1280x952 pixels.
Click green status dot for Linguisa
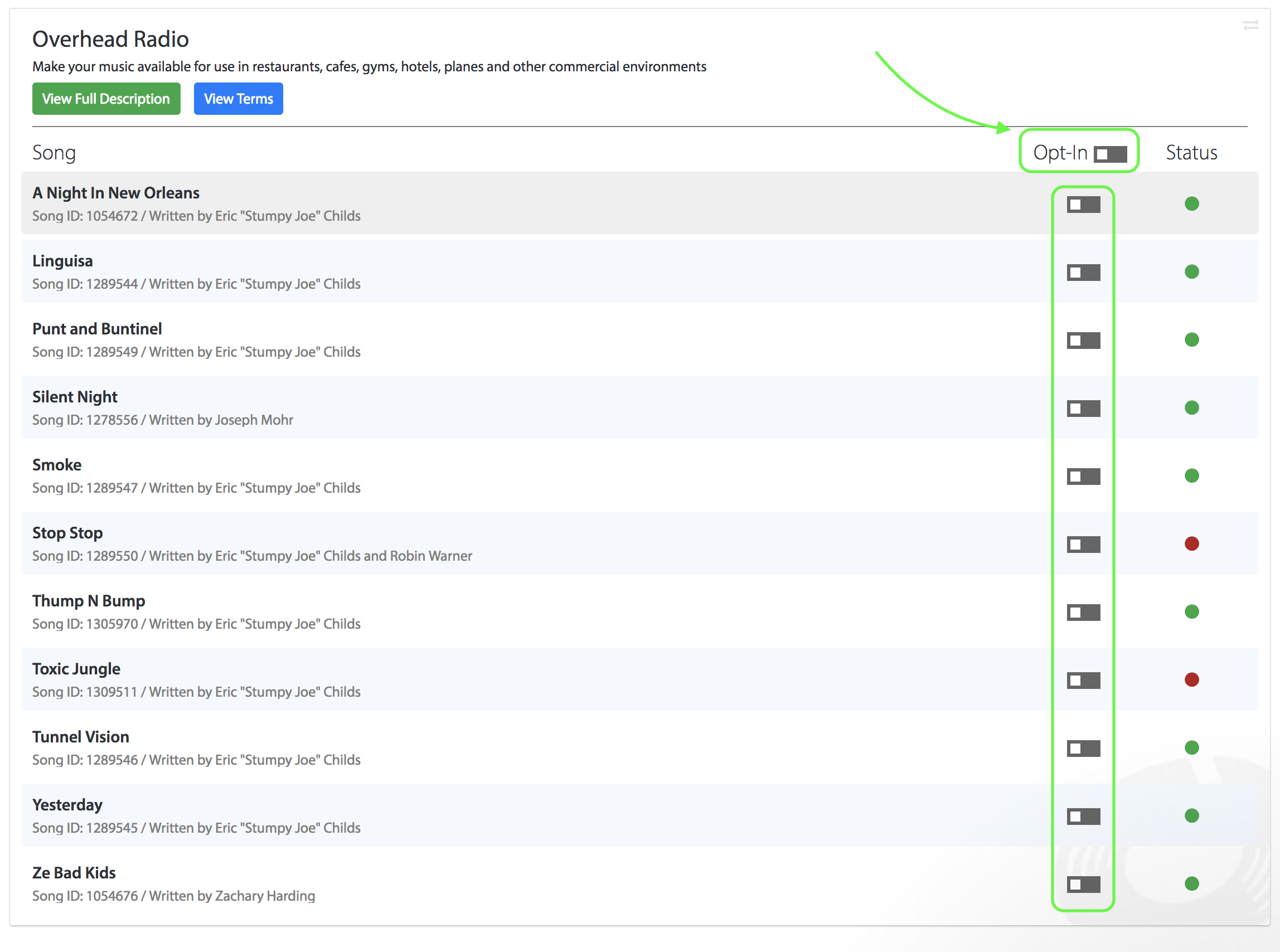point(1191,271)
